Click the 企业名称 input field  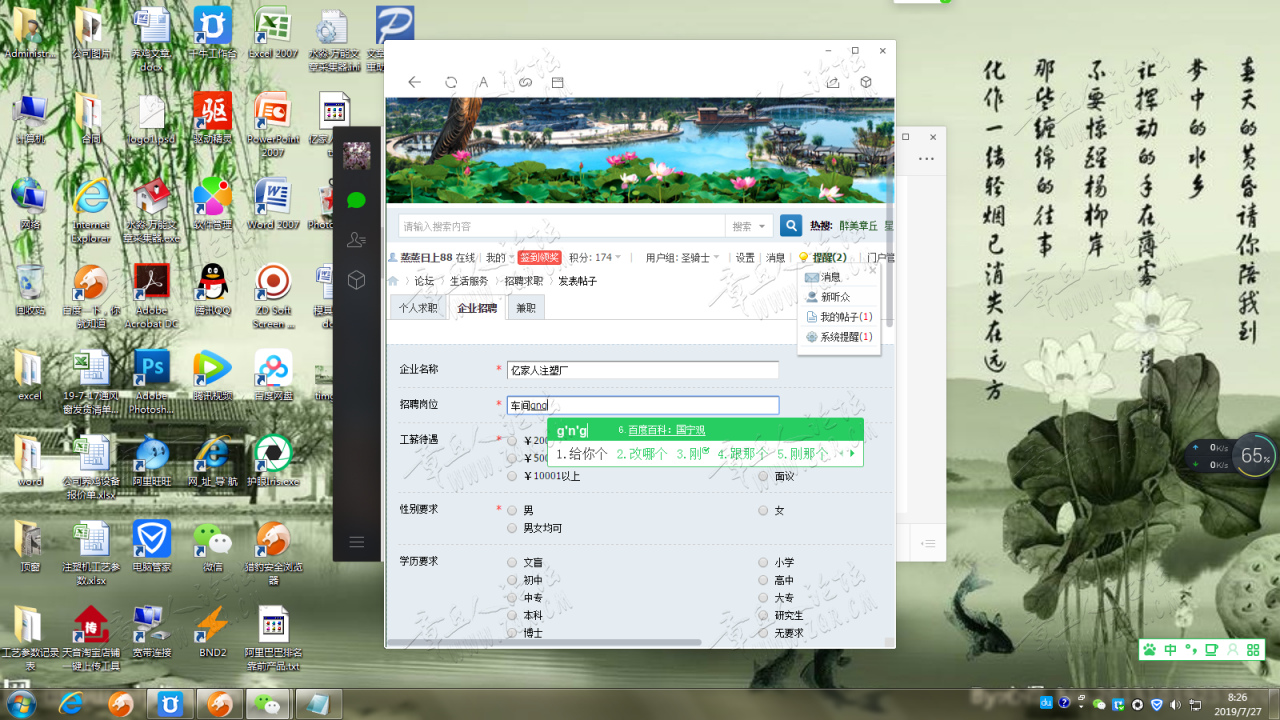coord(642,370)
